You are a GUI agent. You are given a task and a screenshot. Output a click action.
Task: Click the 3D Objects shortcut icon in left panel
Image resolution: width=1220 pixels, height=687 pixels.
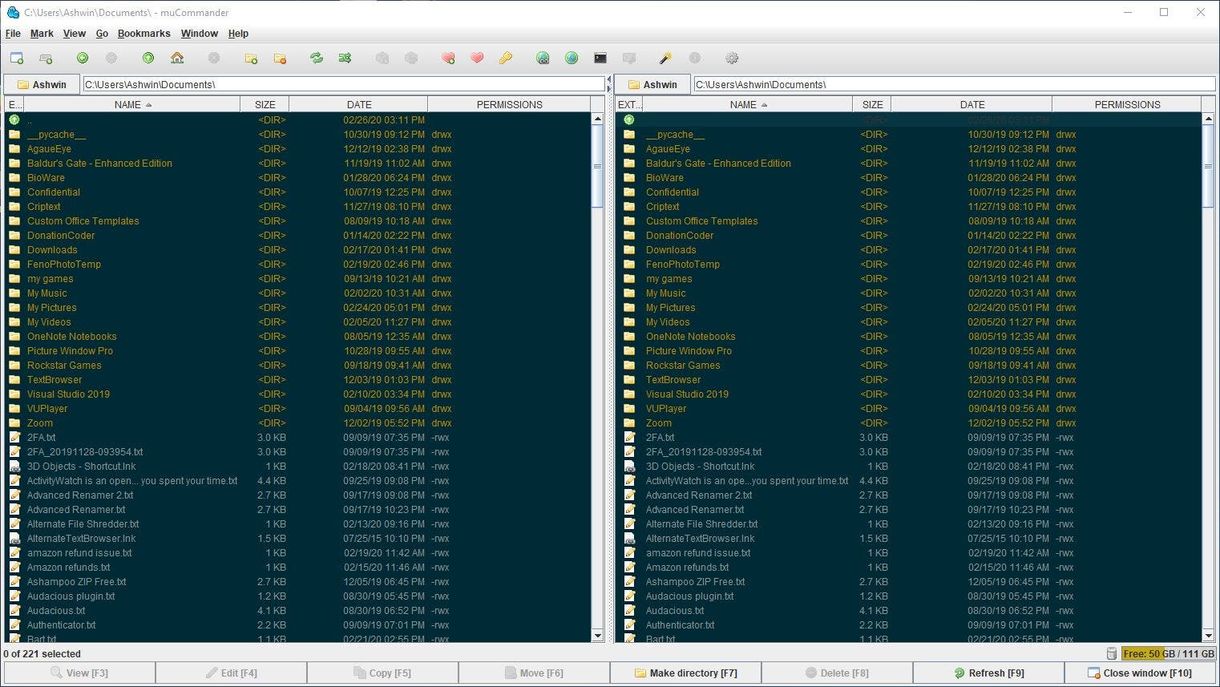pyautogui.click(x=14, y=466)
